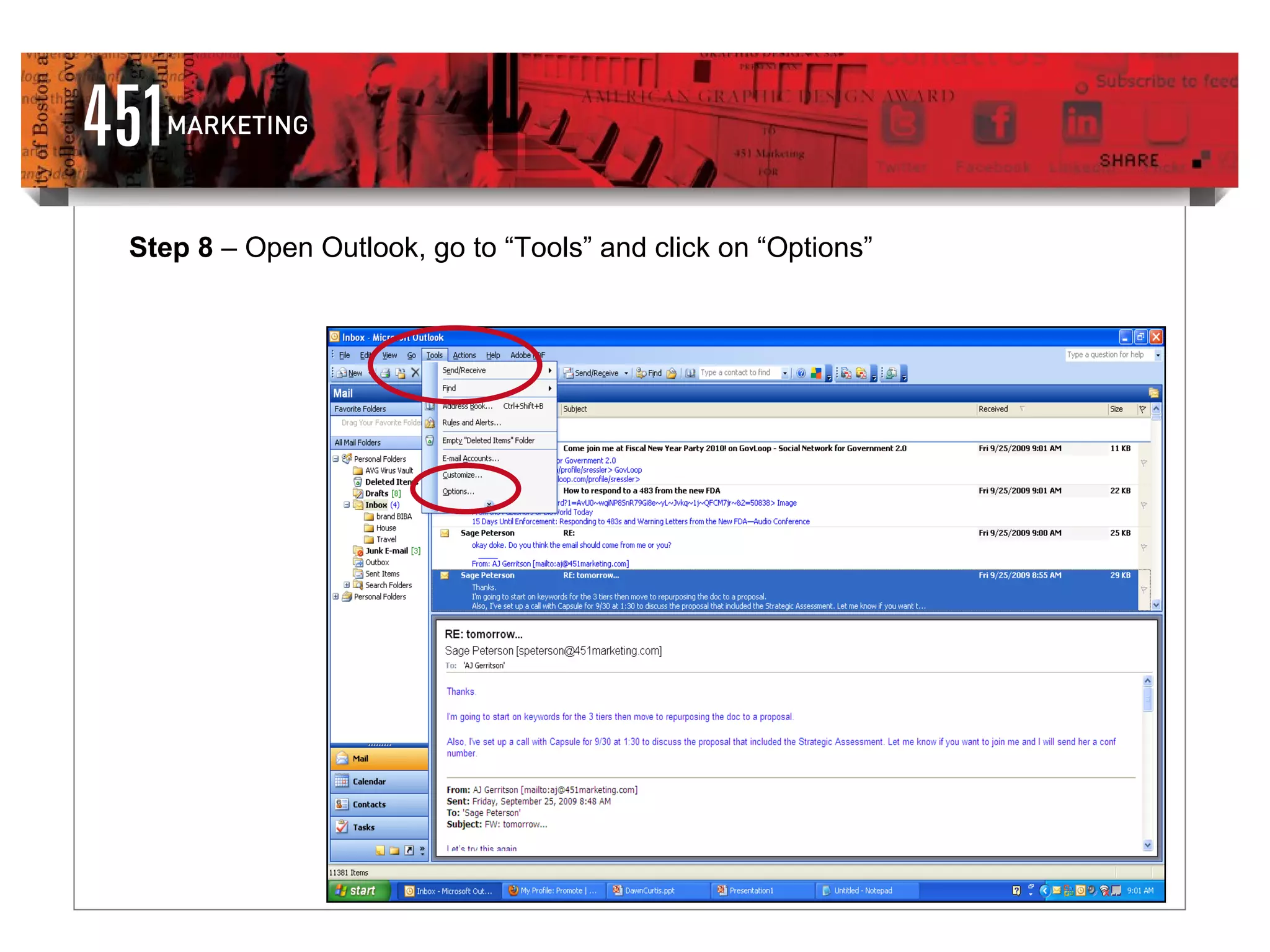The height and width of the screenshot is (952, 1270).
Task: Click the Help question mark toolbar icon
Action: click(x=801, y=373)
